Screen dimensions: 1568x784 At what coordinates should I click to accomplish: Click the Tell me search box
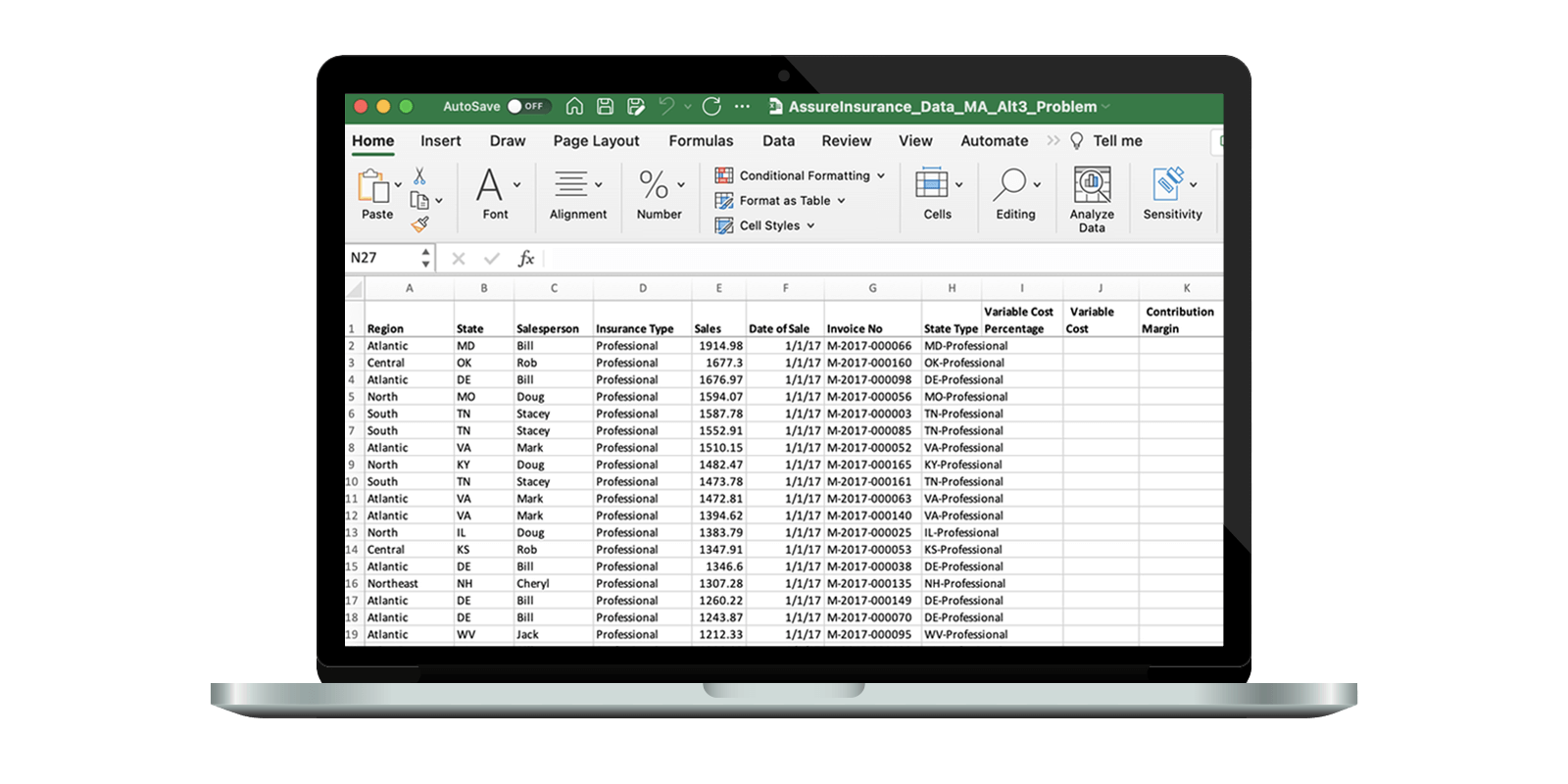(x=1116, y=141)
